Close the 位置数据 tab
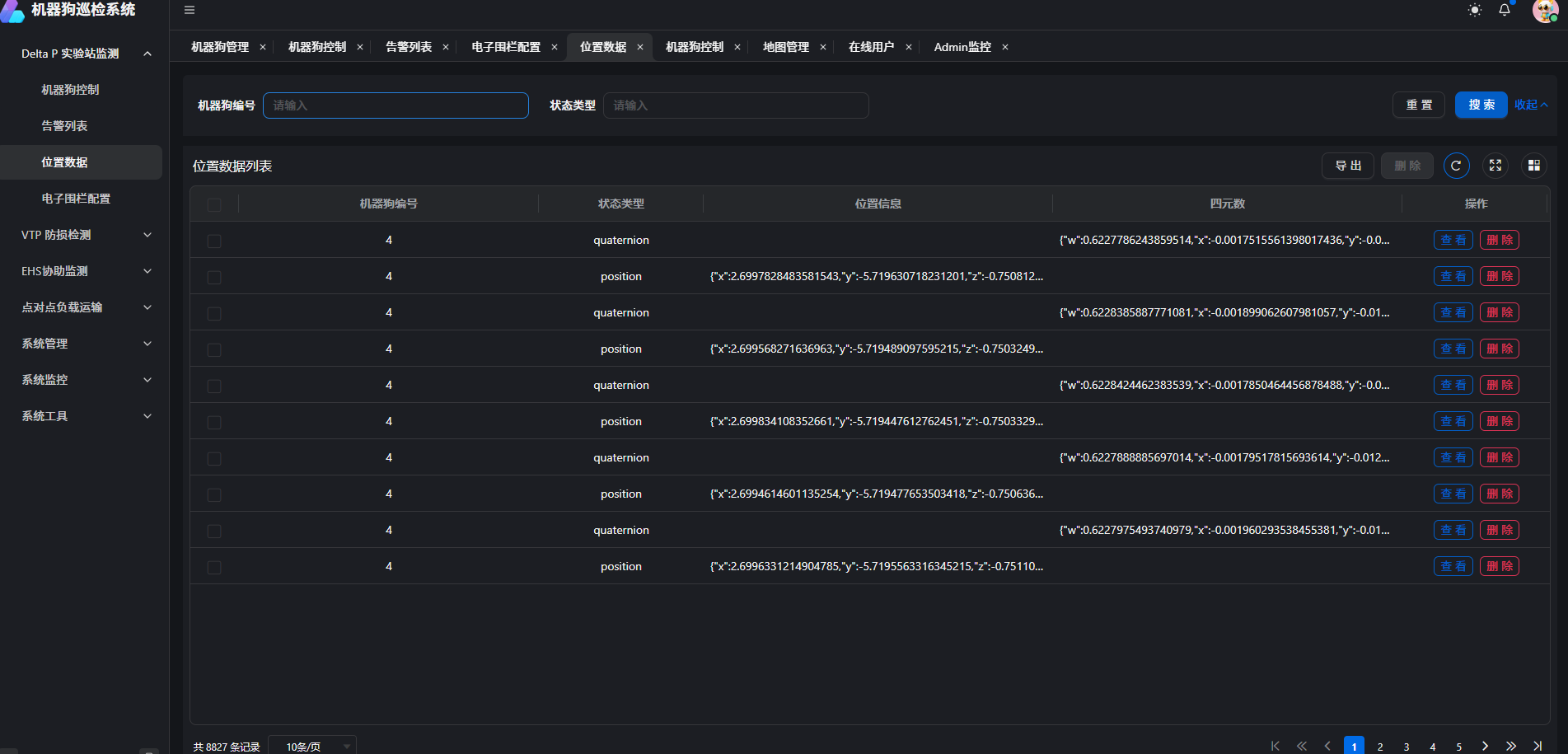1568x754 pixels. (640, 47)
